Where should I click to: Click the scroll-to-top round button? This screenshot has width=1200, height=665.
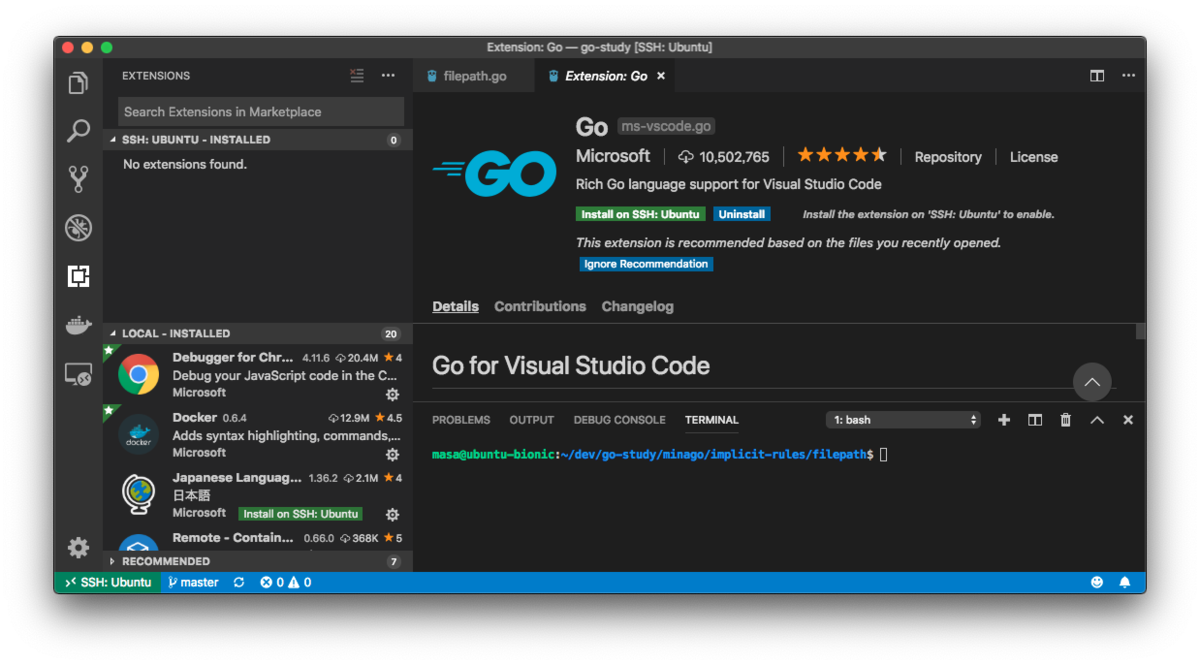tap(1092, 382)
